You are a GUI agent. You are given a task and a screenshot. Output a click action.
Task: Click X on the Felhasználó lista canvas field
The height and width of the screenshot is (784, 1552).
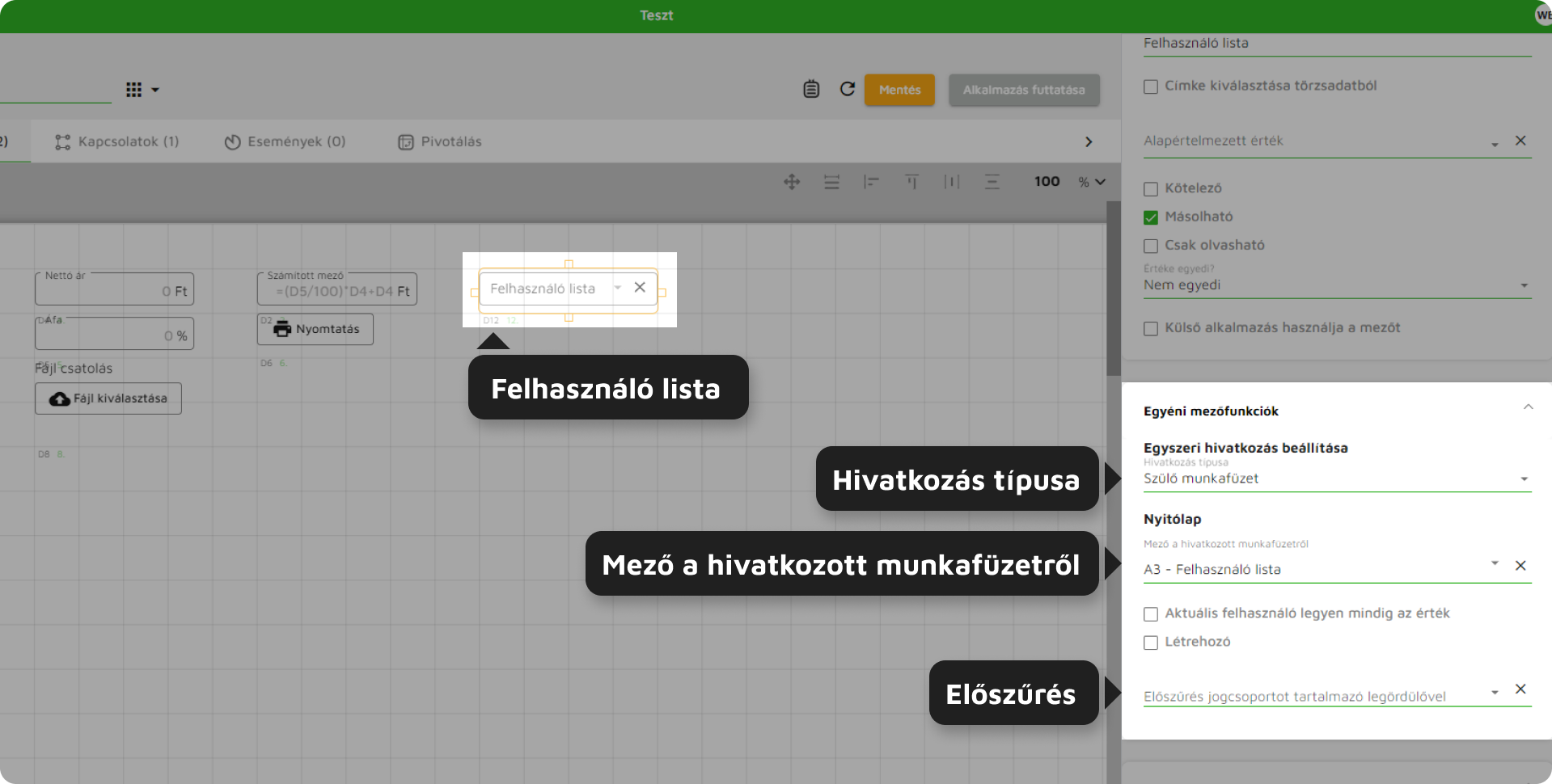click(x=640, y=287)
